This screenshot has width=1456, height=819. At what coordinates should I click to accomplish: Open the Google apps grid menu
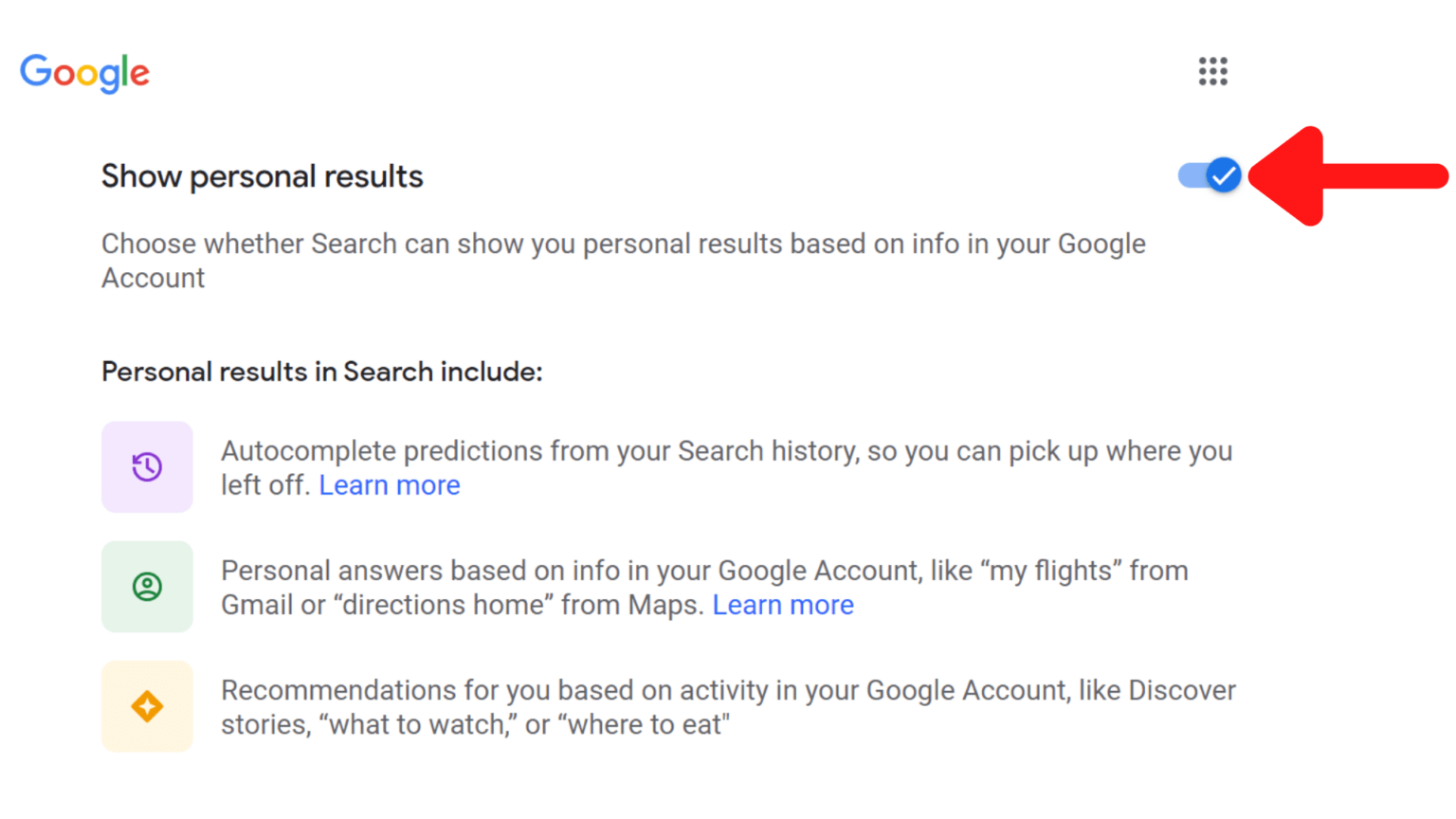1212,71
